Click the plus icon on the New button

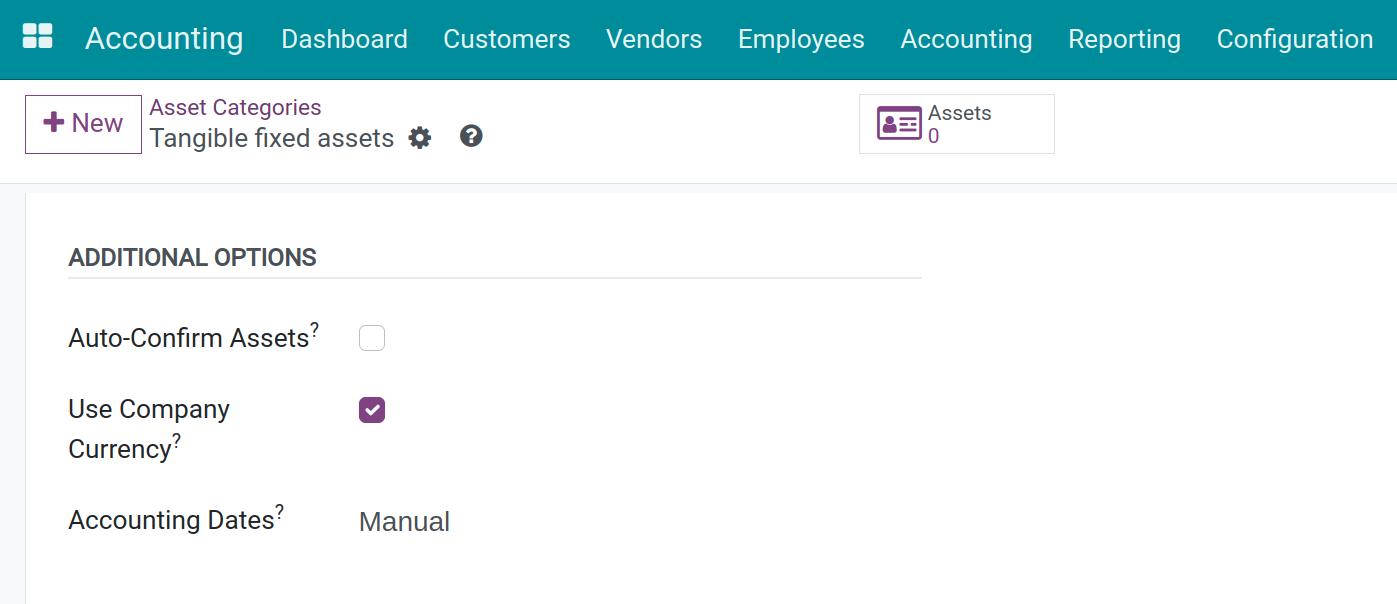pyautogui.click(x=53, y=123)
